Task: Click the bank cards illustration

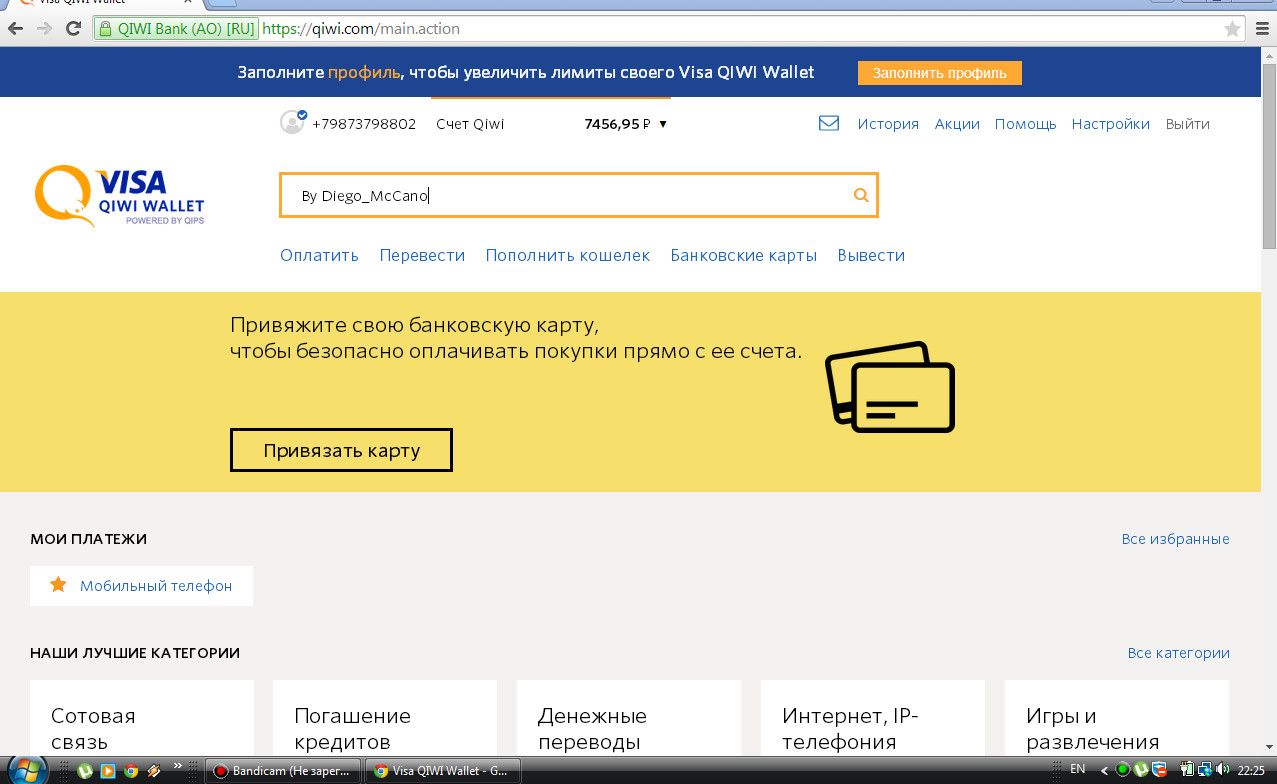Action: (889, 387)
